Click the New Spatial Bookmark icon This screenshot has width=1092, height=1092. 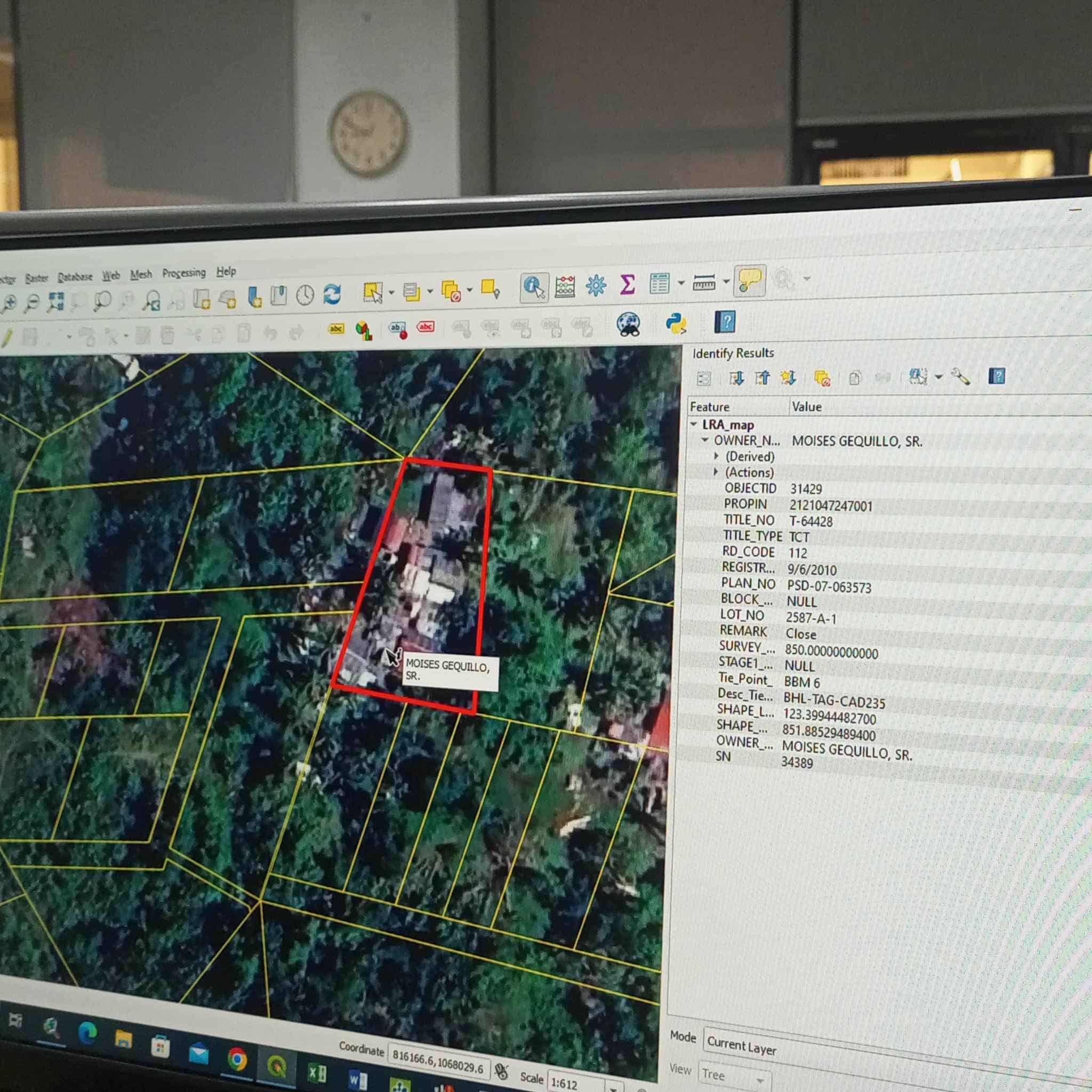tap(255, 298)
